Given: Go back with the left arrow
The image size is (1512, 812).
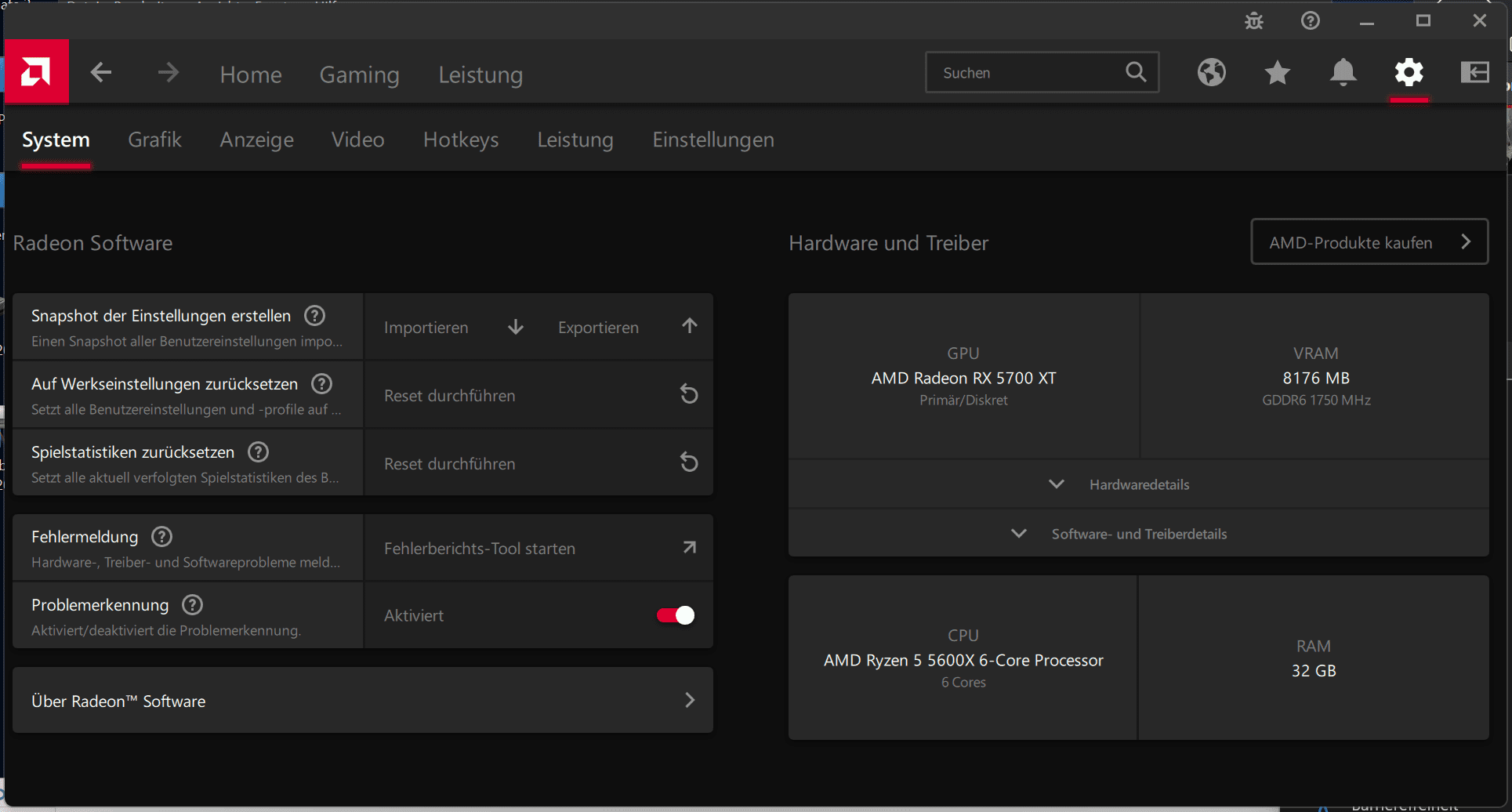Looking at the screenshot, I should [101, 73].
